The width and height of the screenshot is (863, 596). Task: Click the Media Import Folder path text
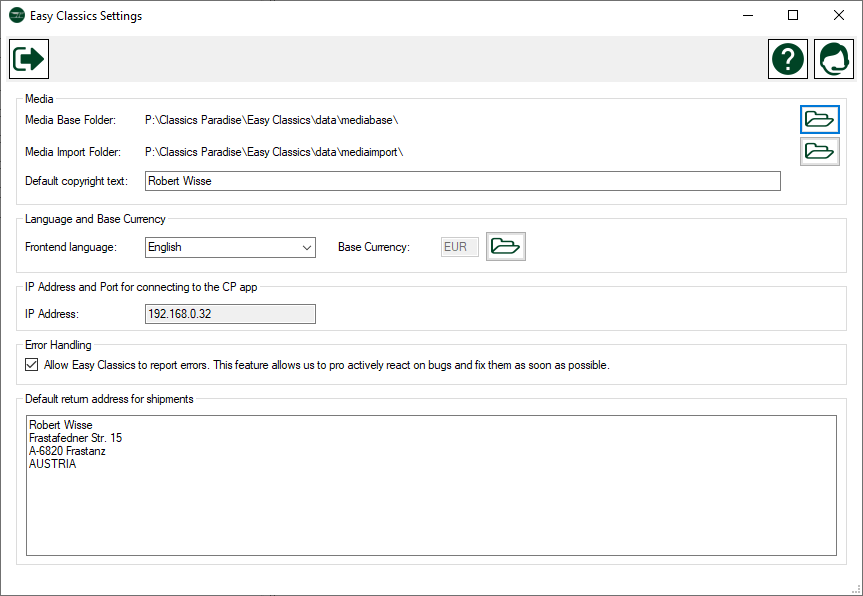(274, 152)
